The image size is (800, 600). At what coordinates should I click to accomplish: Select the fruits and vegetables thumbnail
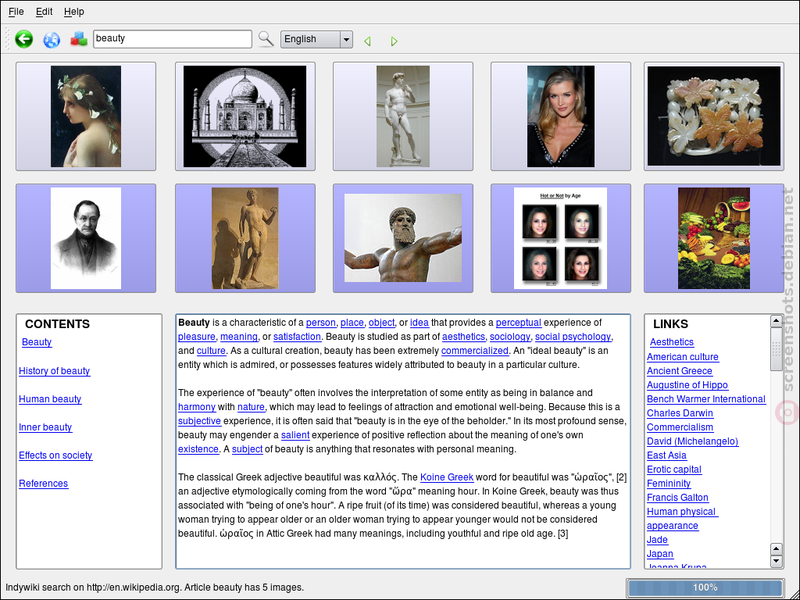[714, 238]
